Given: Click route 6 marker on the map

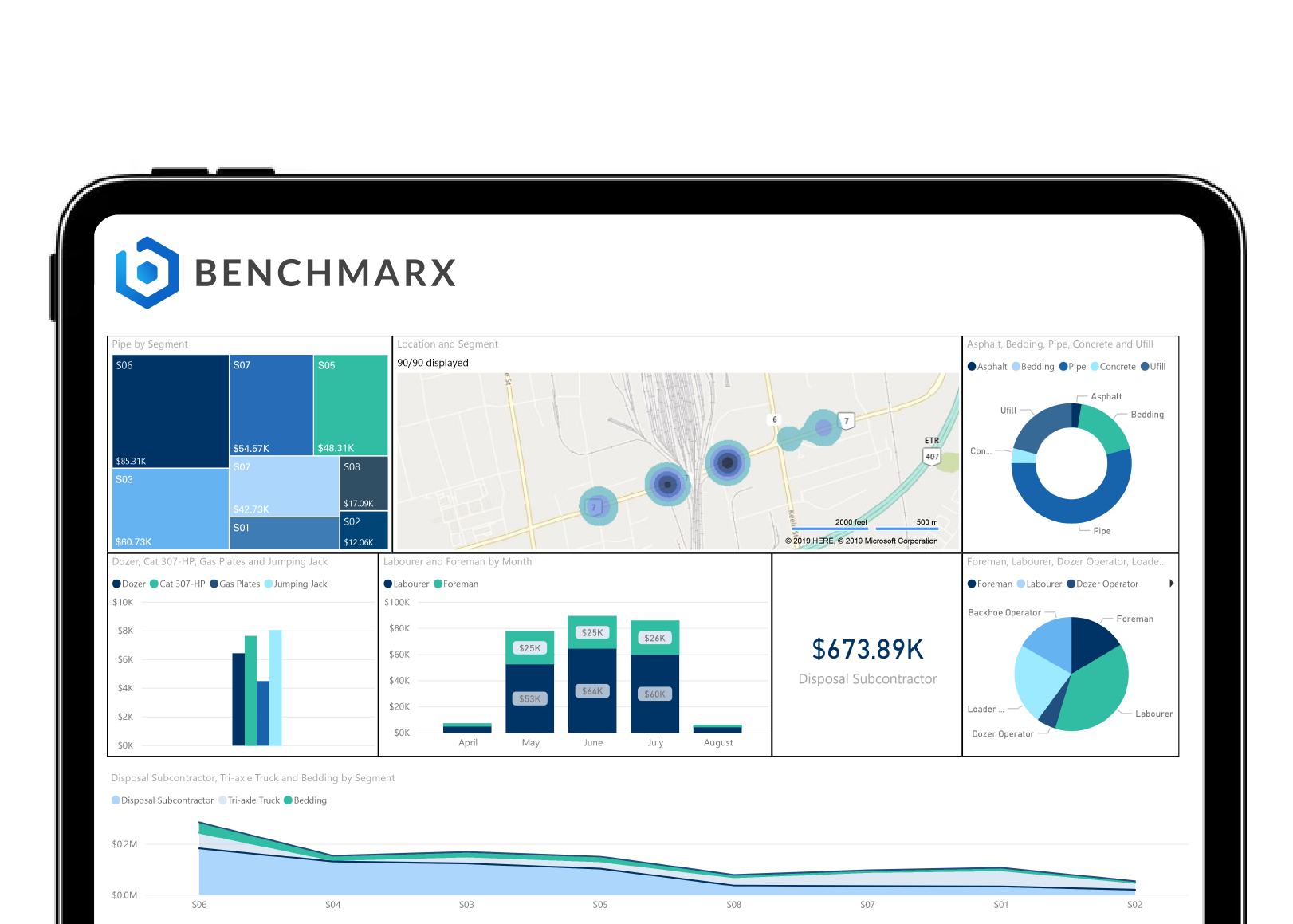Looking at the screenshot, I should [x=774, y=419].
